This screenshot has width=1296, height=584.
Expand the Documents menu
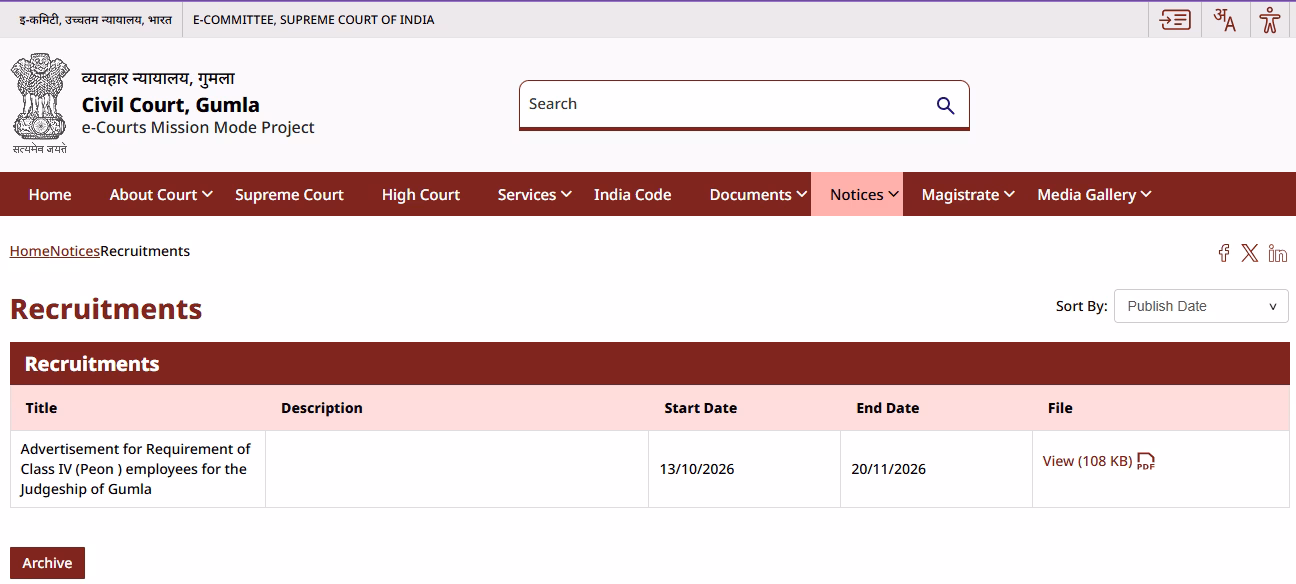tap(759, 194)
